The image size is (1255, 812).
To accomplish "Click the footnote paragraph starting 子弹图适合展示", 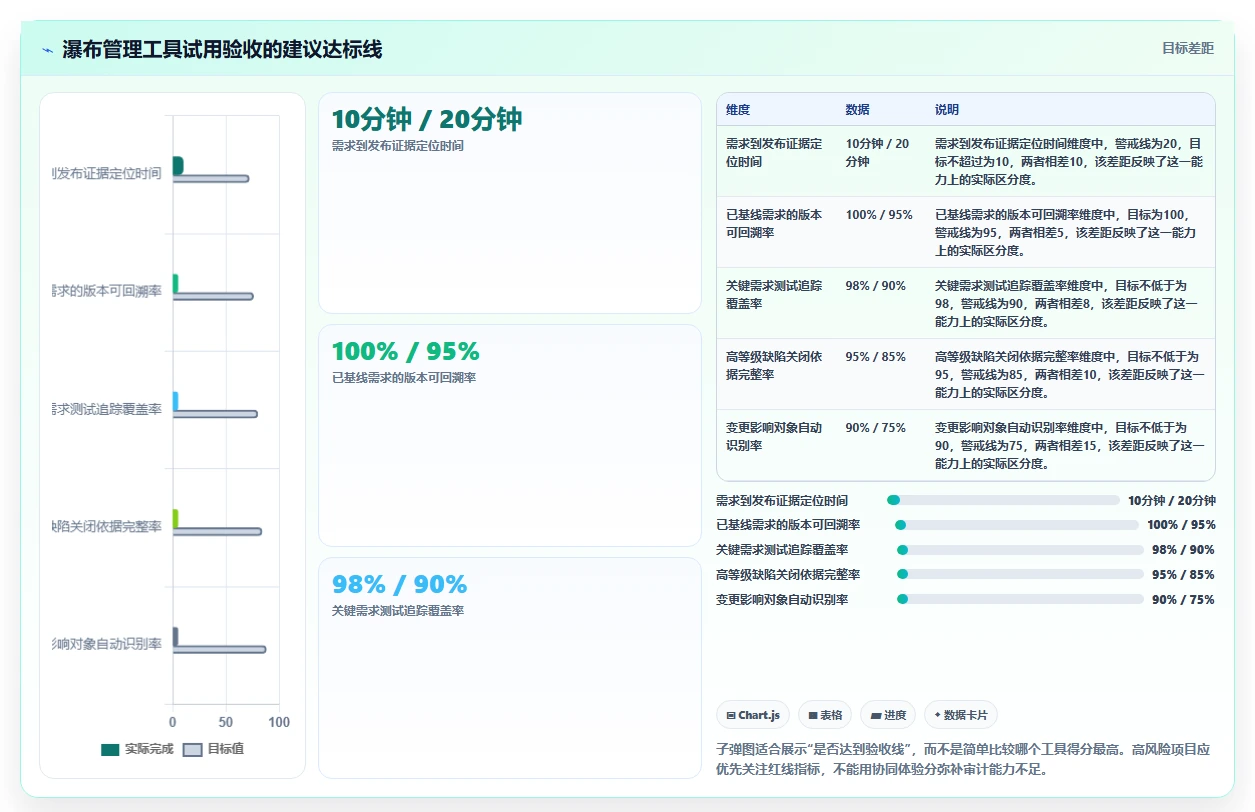I will 966,760.
